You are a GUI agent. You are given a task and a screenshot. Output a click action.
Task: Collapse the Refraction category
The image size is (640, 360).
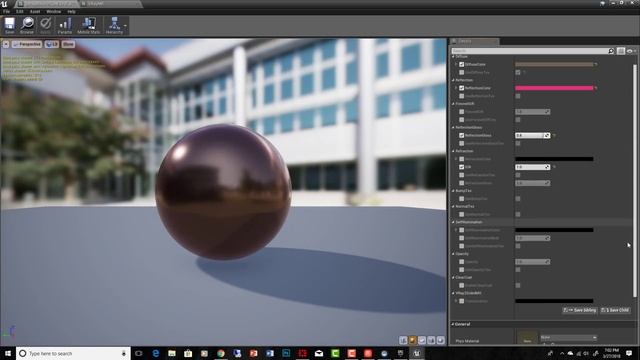click(x=453, y=151)
